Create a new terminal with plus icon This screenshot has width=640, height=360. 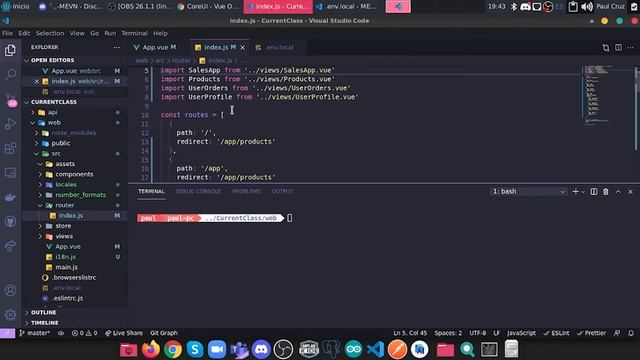click(575, 191)
